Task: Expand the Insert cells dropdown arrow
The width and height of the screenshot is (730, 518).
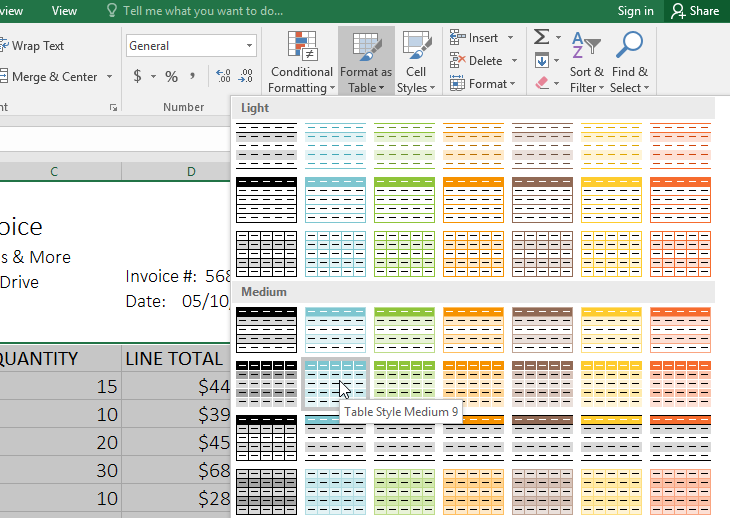Action: 510,38
